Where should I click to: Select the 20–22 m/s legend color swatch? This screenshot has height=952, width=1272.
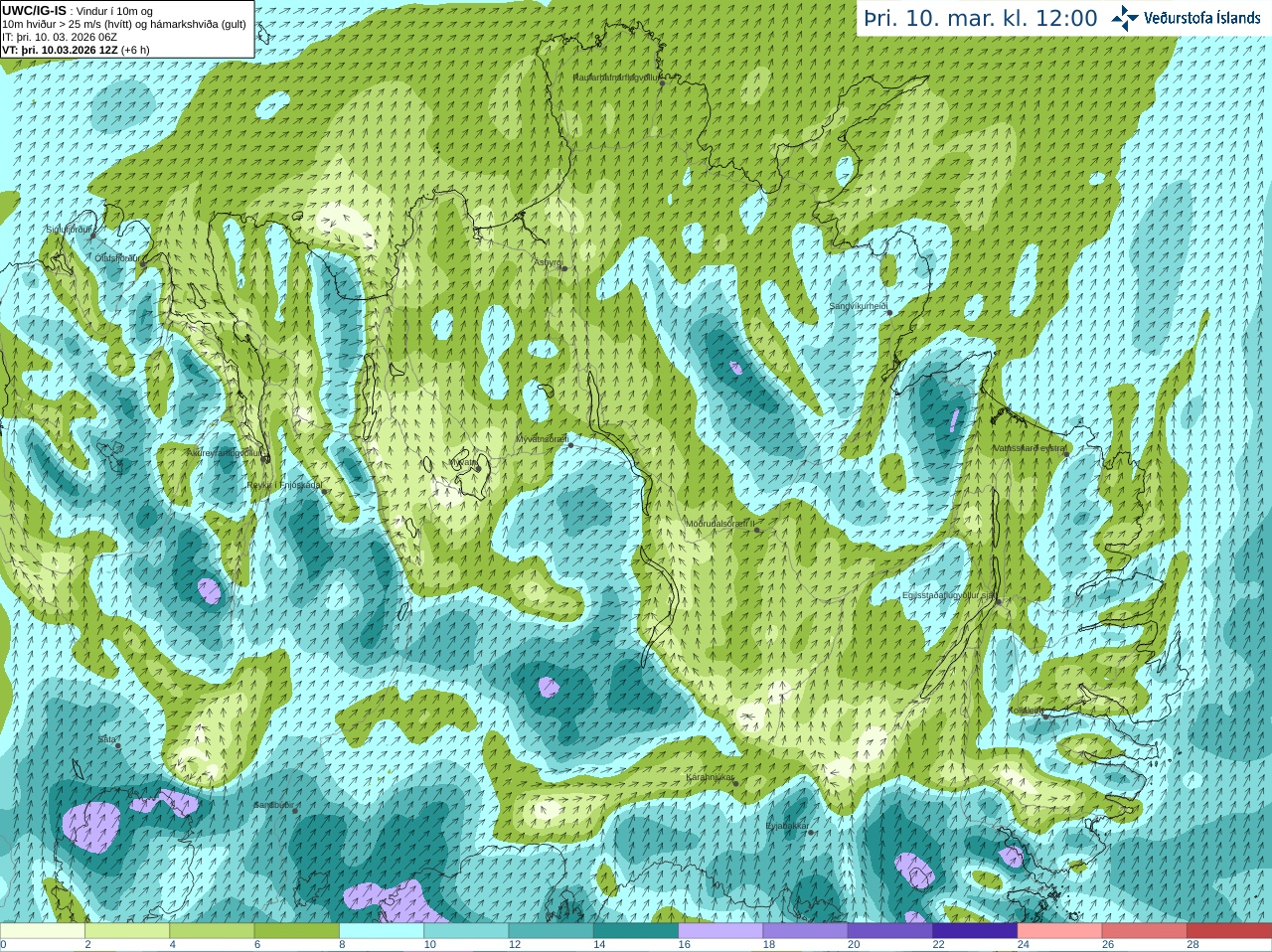point(890,931)
